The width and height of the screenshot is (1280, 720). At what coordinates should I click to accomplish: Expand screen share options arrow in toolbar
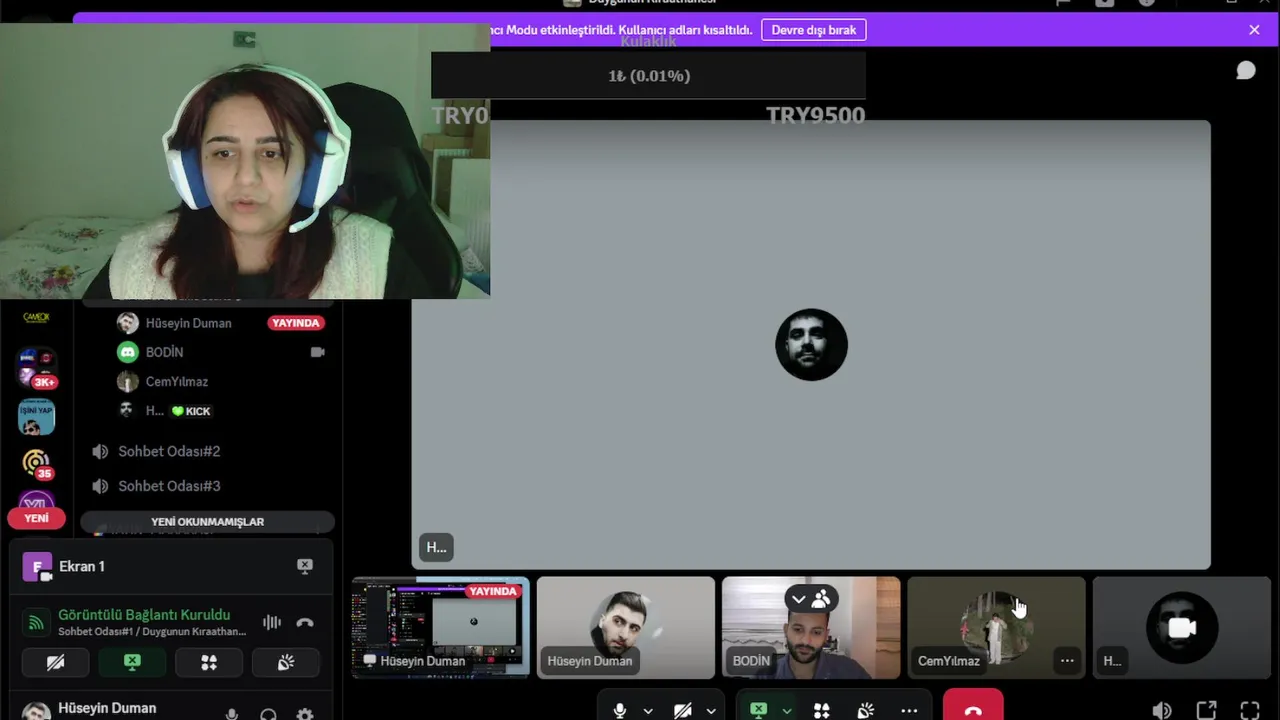click(x=787, y=710)
